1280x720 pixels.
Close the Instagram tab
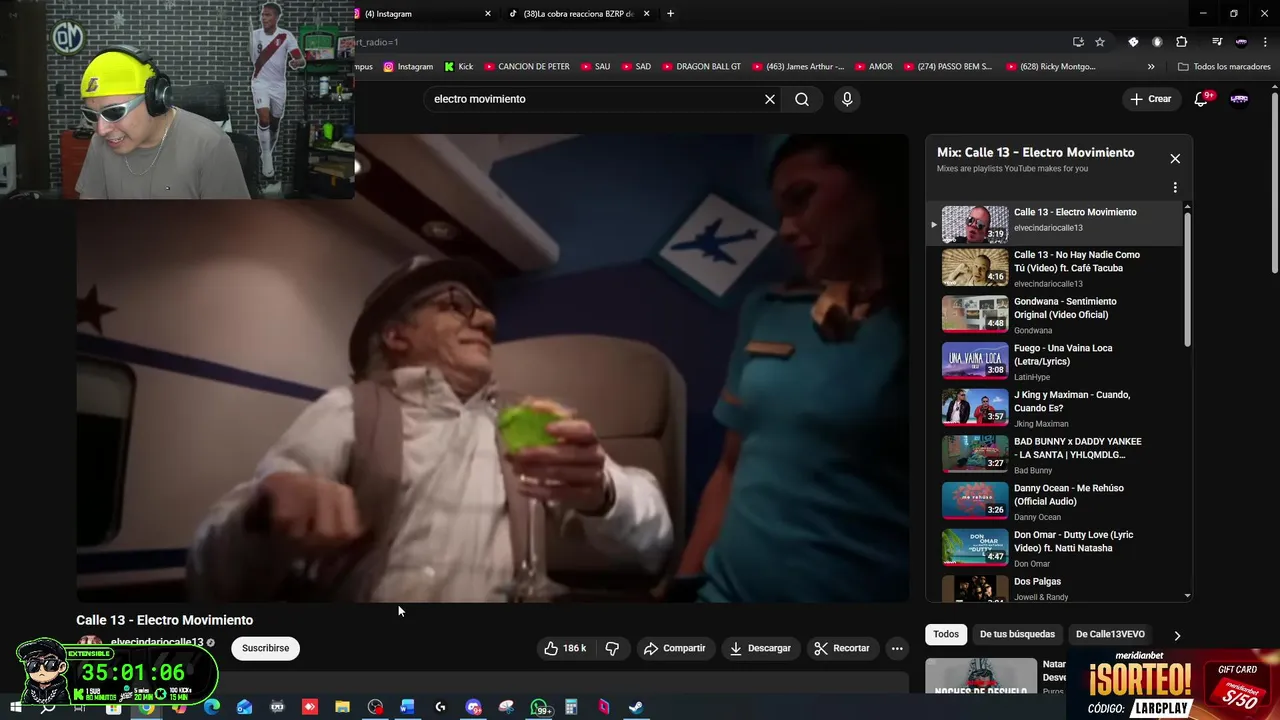pyautogui.click(x=488, y=14)
